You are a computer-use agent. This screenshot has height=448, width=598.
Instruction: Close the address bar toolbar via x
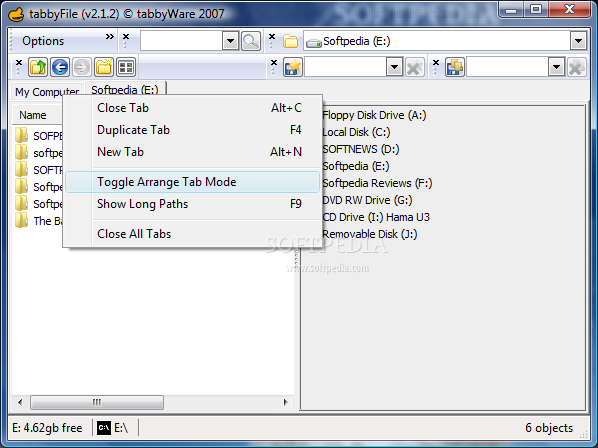272,37
